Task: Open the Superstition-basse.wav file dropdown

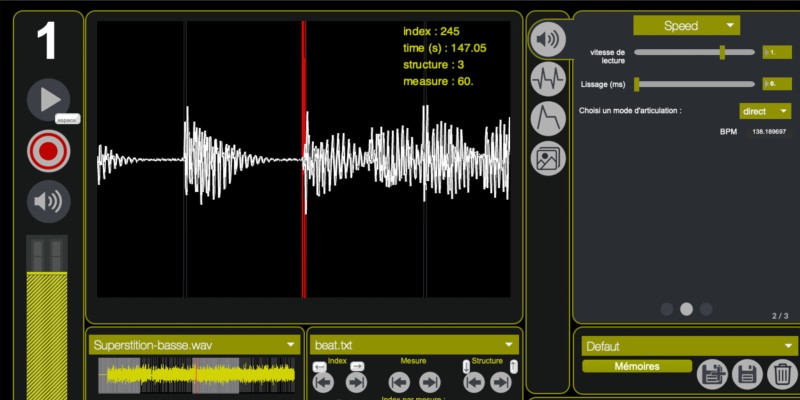Action: 195,345
